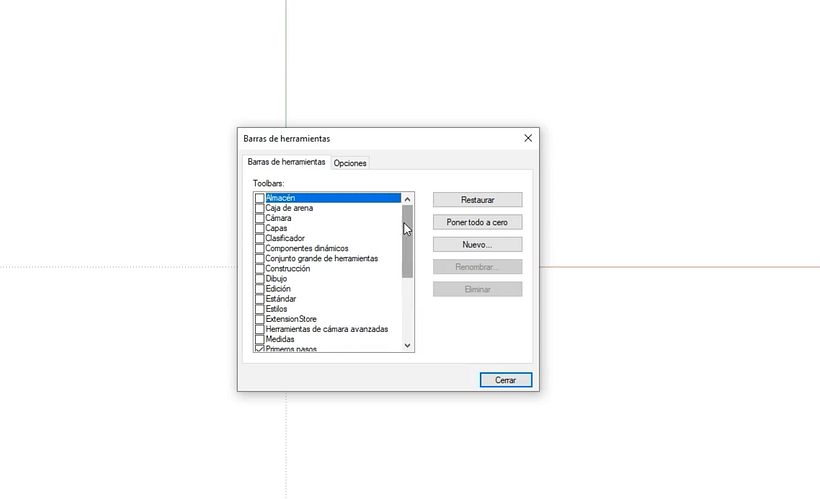Click the Restaurar button
Viewport: 820px width, 499px height.
click(477, 200)
